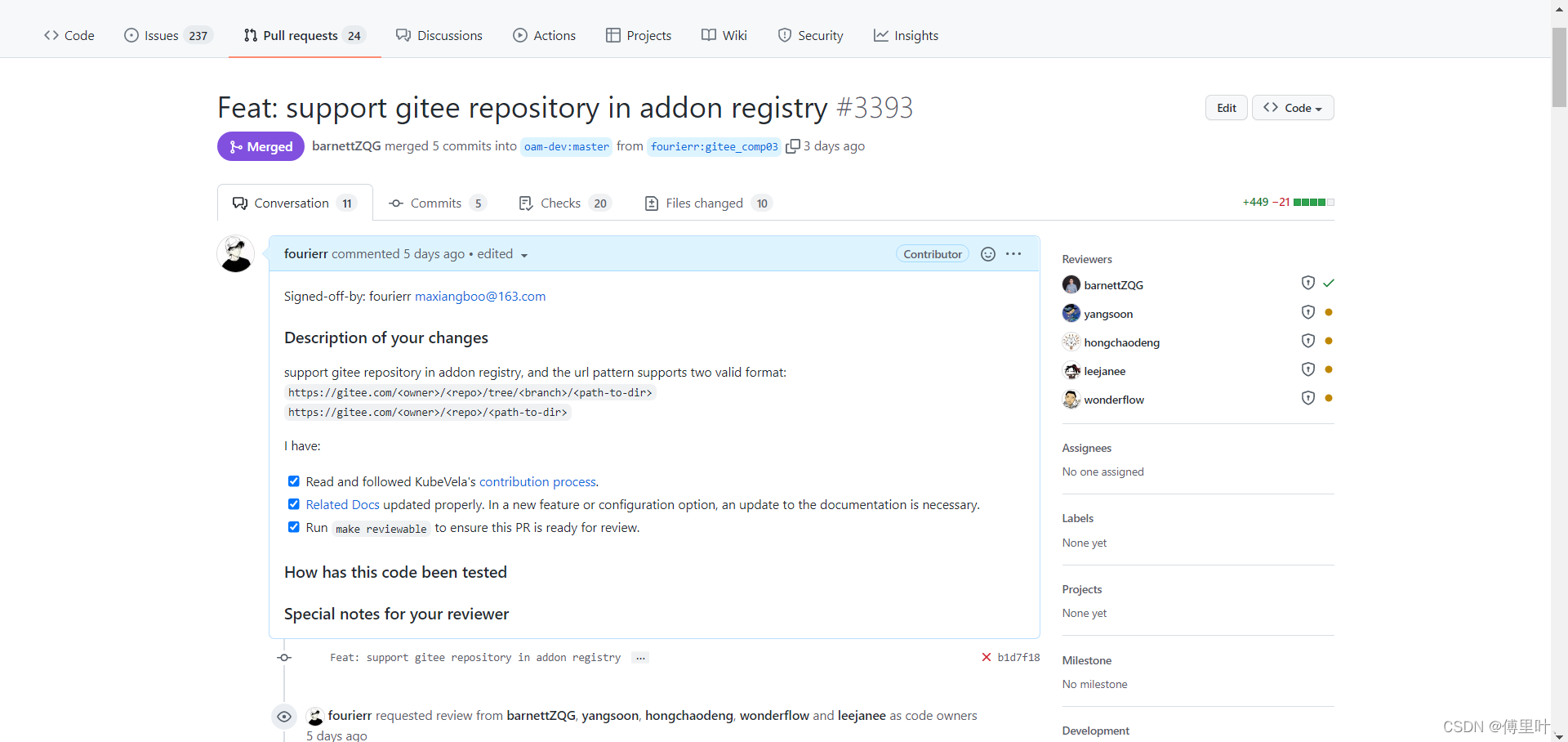Click the diffstat green bar indicator

(x=1314, y=202)
